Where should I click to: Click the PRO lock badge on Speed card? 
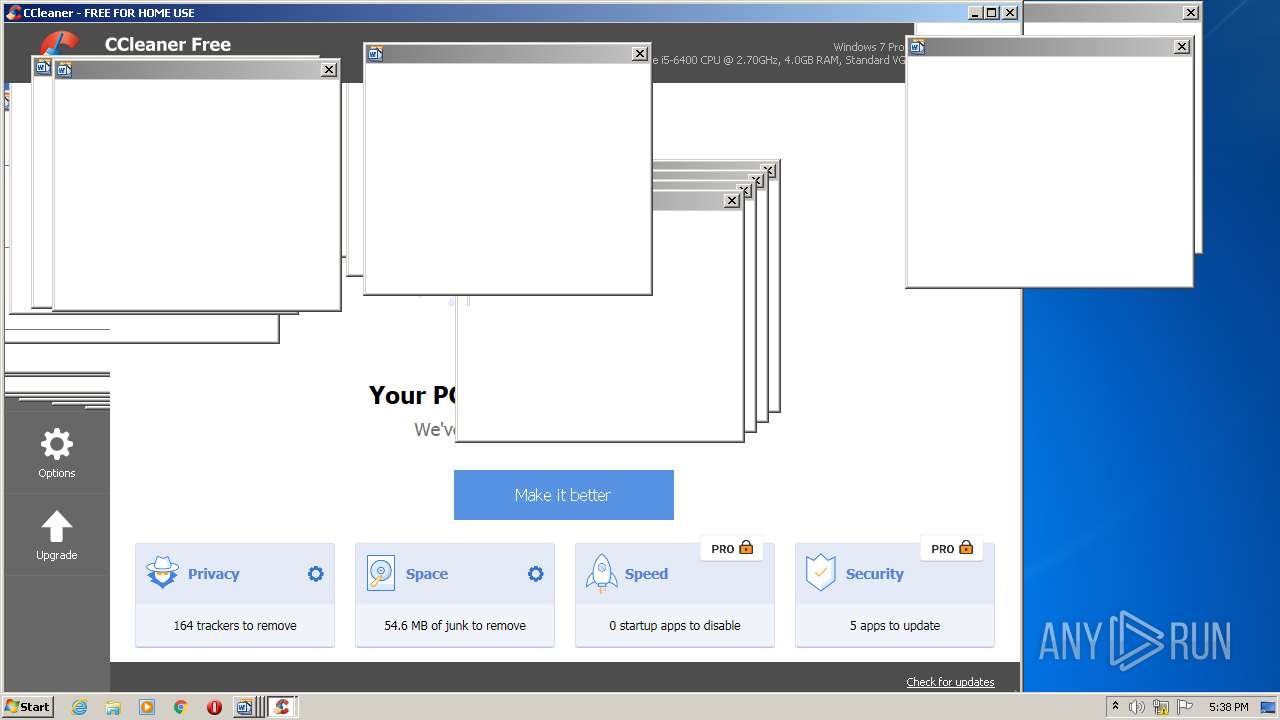pyautogui.click(x=732, y=548)
